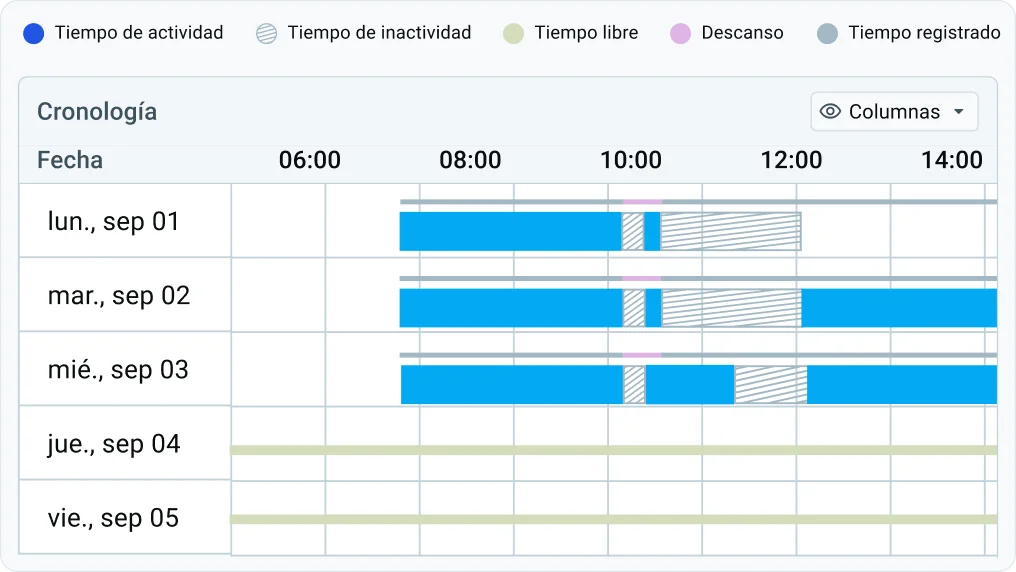Expand the Columnas dropdown arrow
This screenshot has width=1016, height=572.
click(959, 111)
